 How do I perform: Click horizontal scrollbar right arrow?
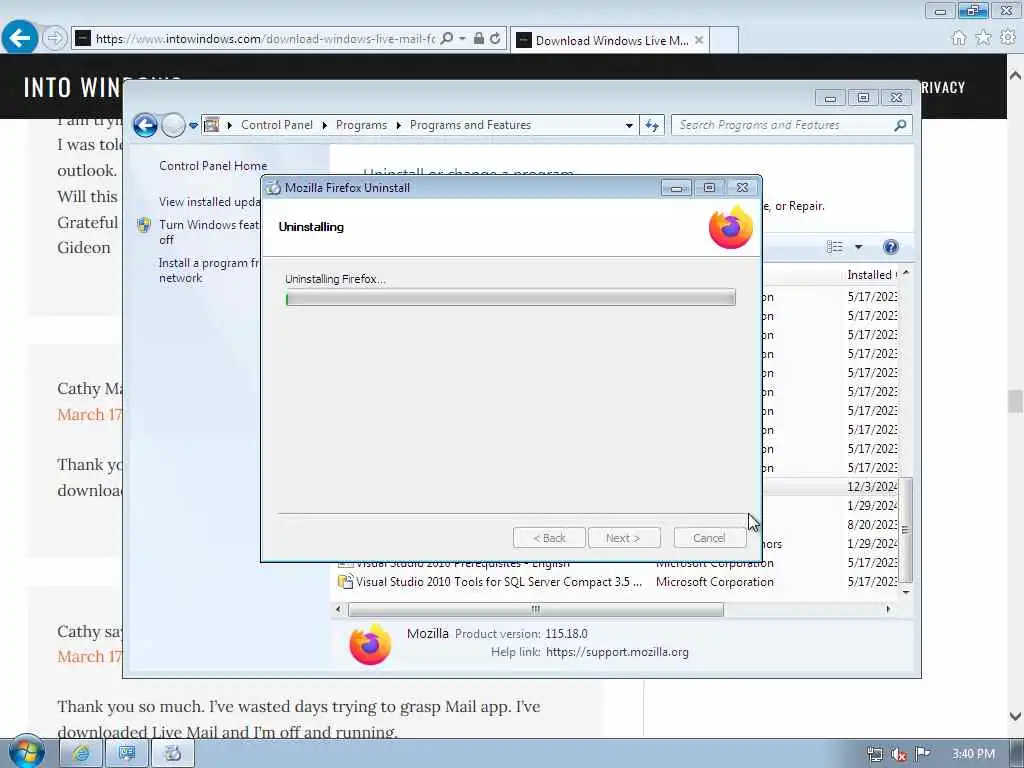[888, 609]
